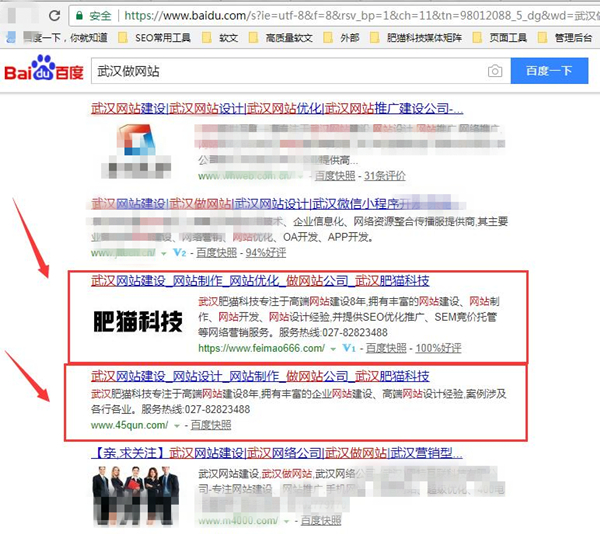
Task: Click https://www.feimao666.com/ green URL
Action: [x=261, y=348]
